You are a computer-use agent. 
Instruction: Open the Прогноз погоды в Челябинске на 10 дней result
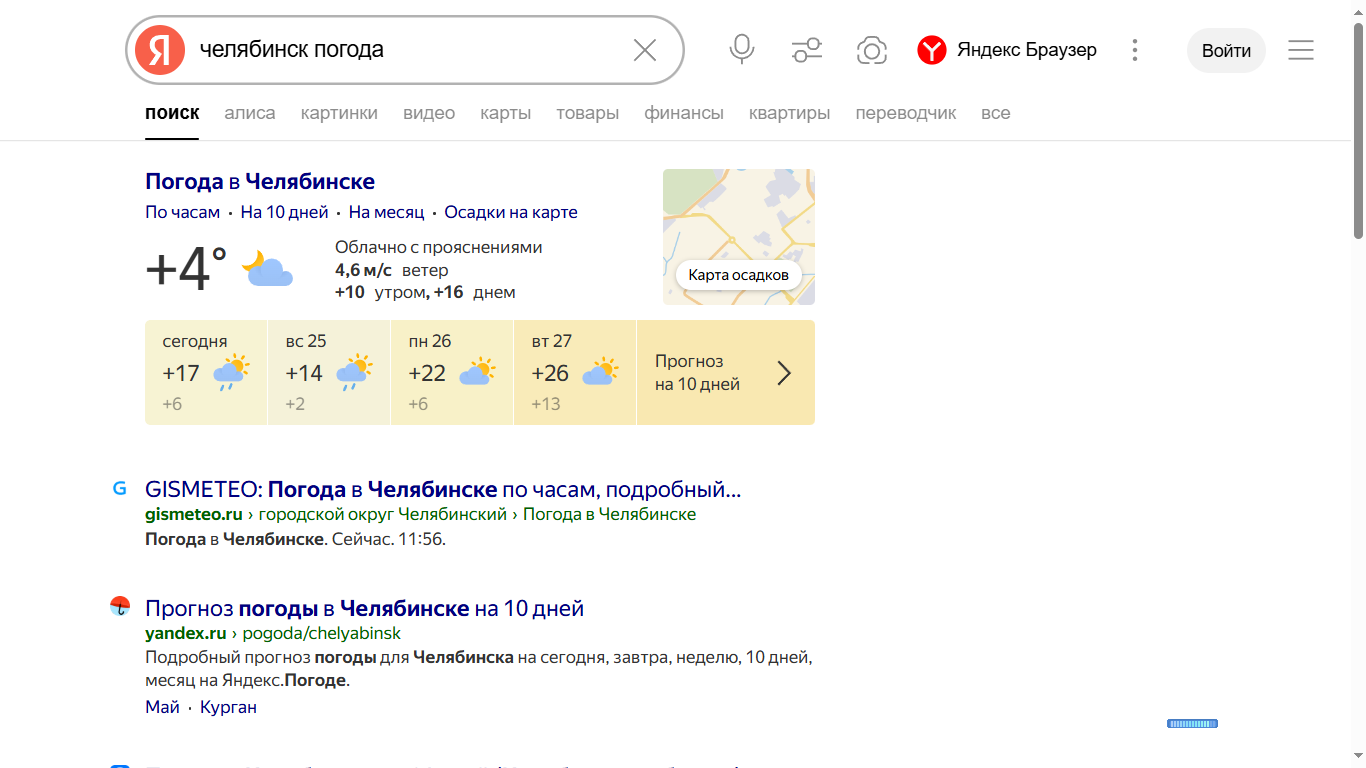(364, 608)
